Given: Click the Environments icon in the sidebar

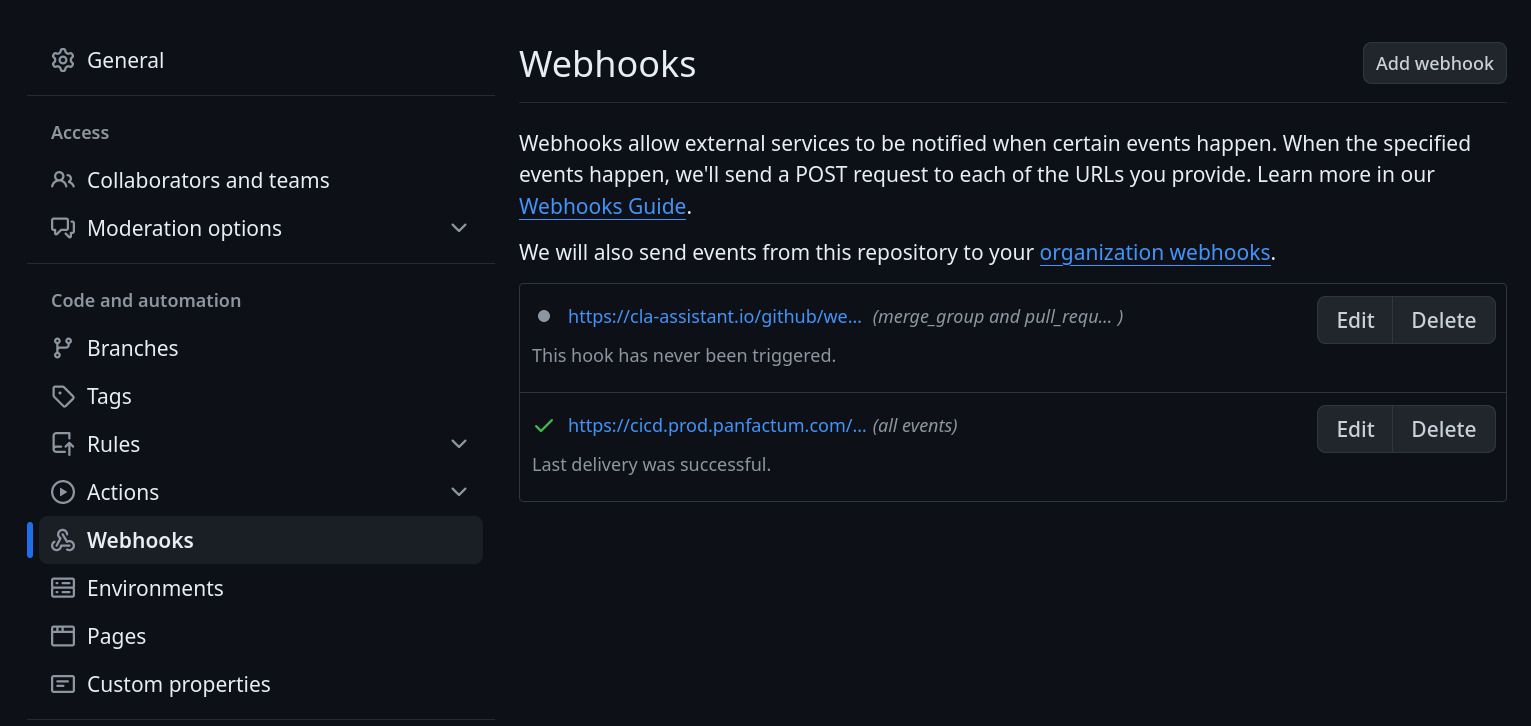Looking at the screenshot, I should 63,588.
